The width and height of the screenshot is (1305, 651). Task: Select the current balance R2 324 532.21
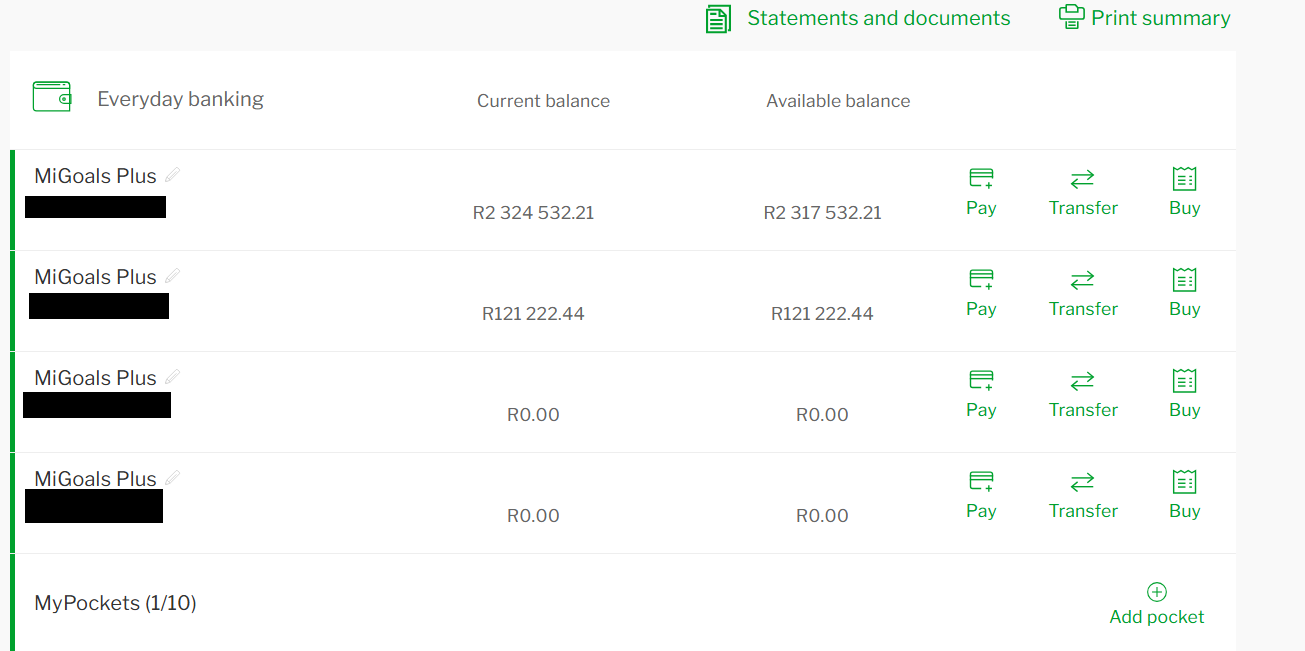pos(533,213)
